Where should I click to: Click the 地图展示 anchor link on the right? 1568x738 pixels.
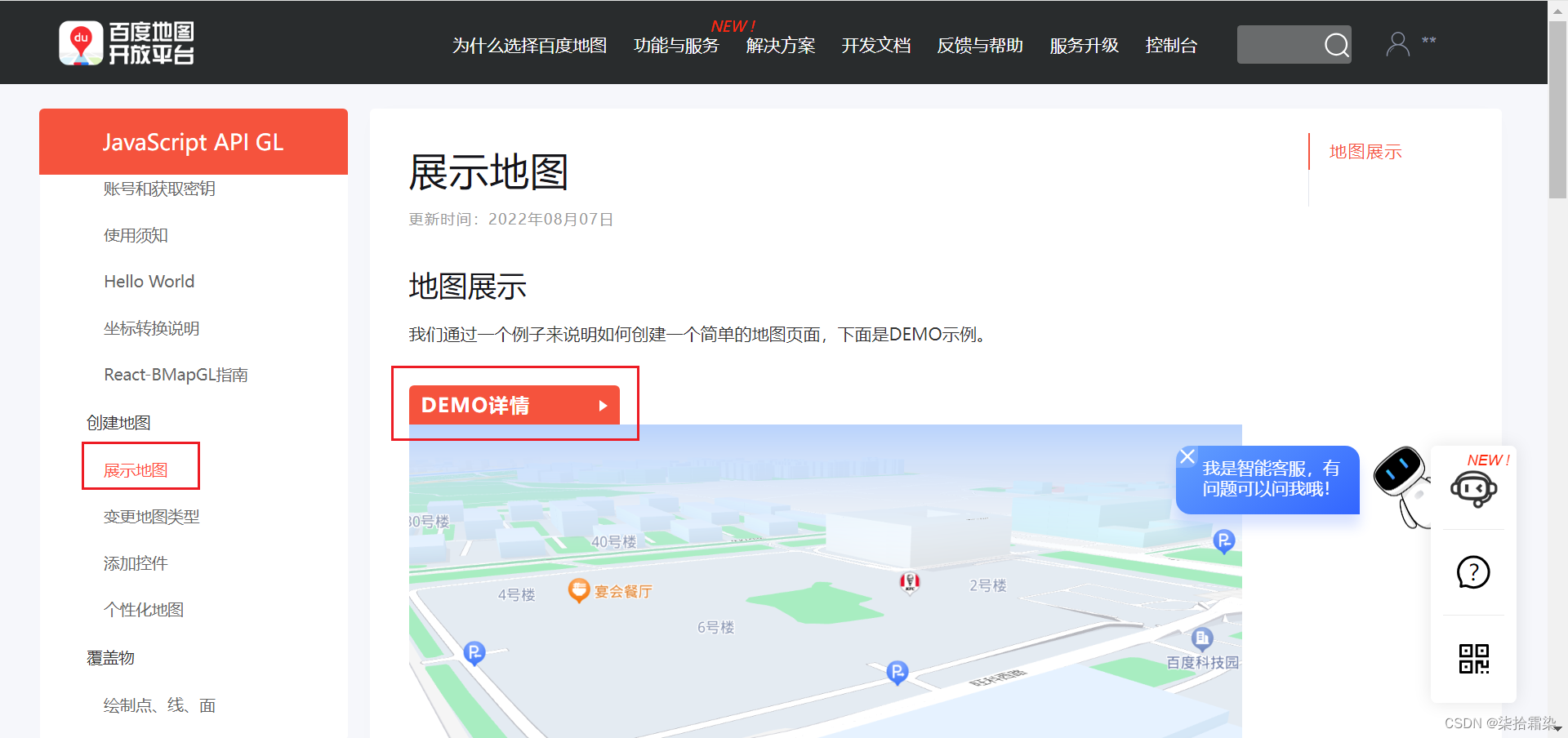point(1364,151)
